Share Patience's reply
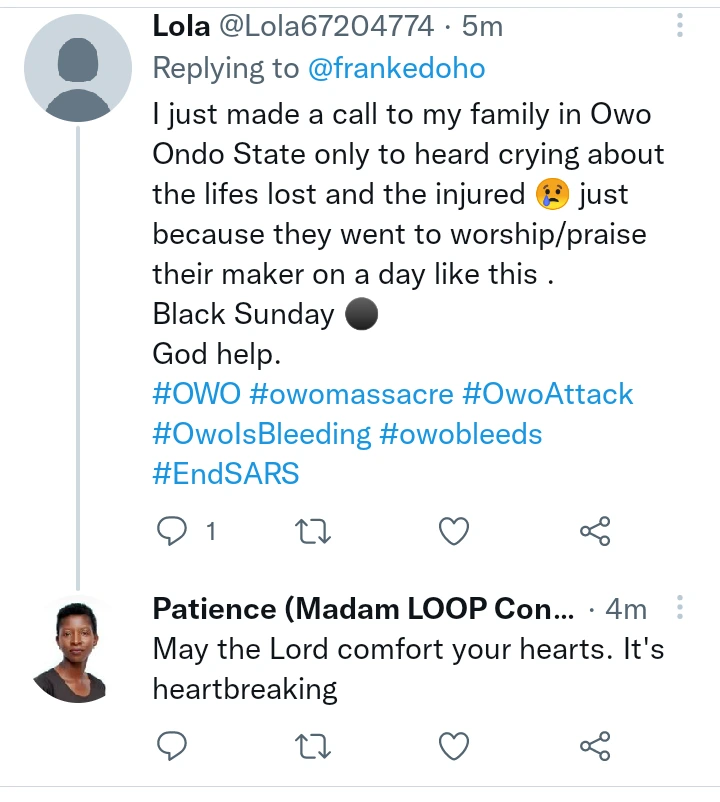Viewport: 720px width, 802px height. tap(595, 745)
